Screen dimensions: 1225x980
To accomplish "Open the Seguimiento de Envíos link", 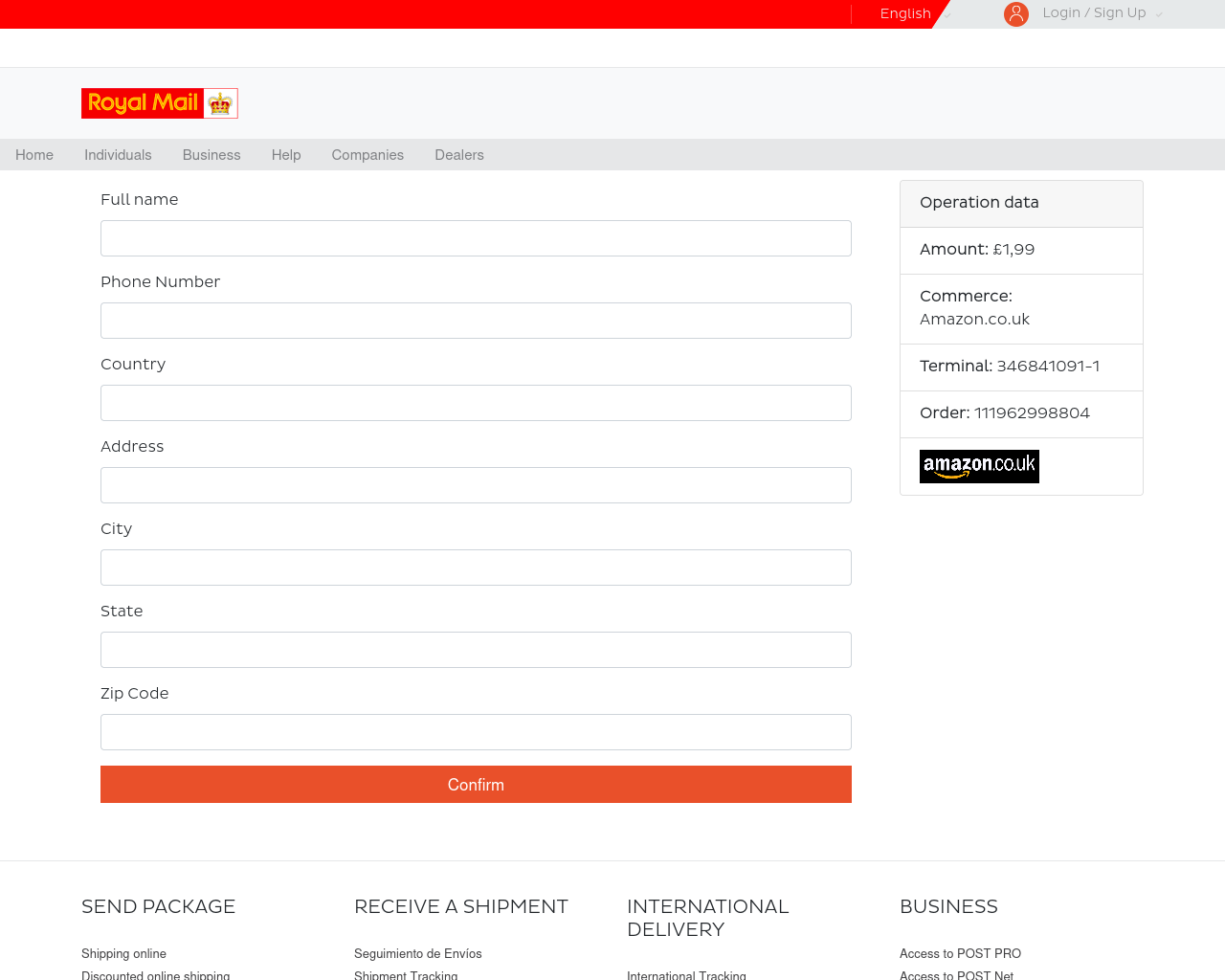I will (418, 953).
